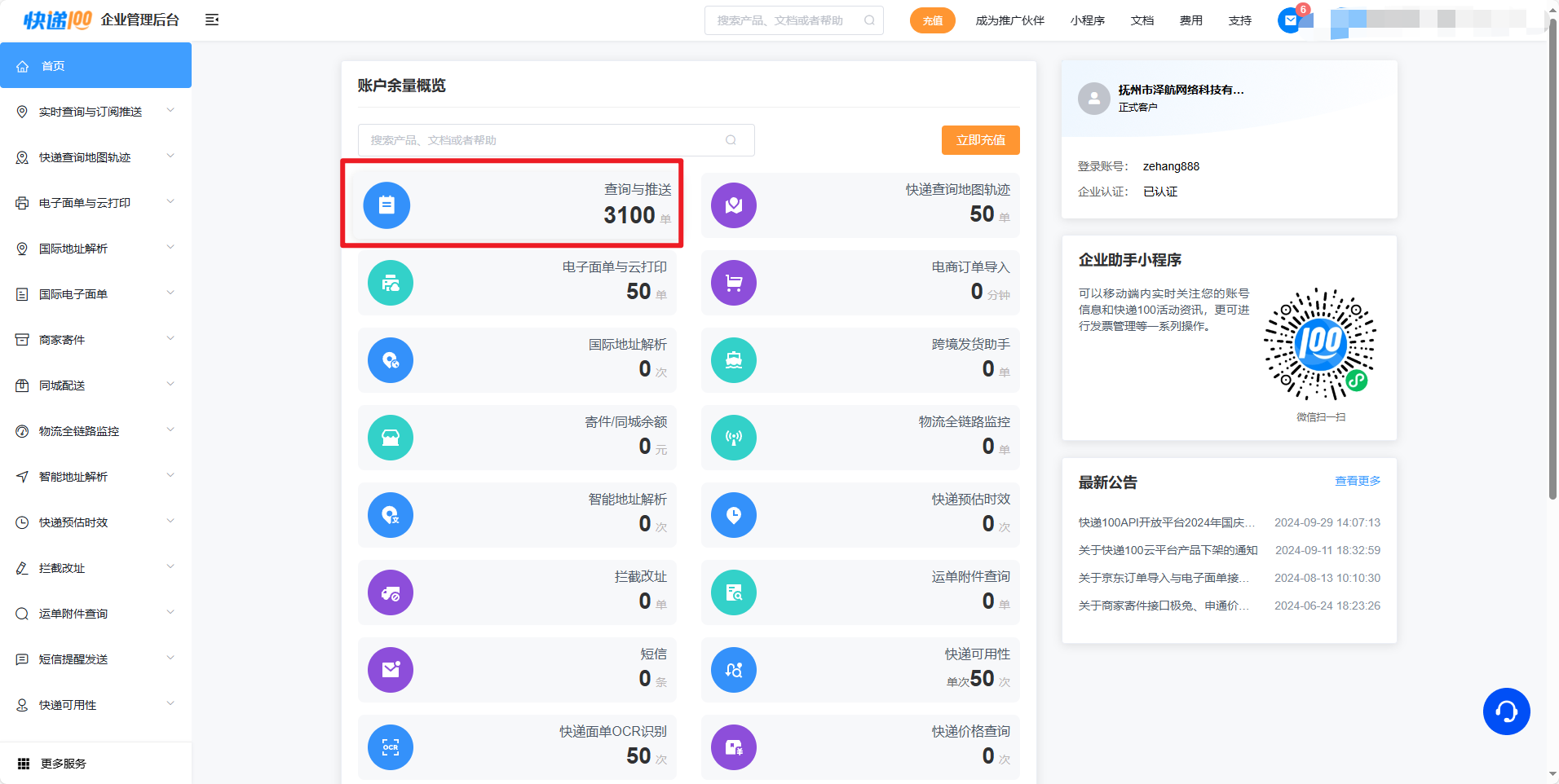
Task: Expand 短信提醒发送 sidebar chevron
Action: pos(170,658)
